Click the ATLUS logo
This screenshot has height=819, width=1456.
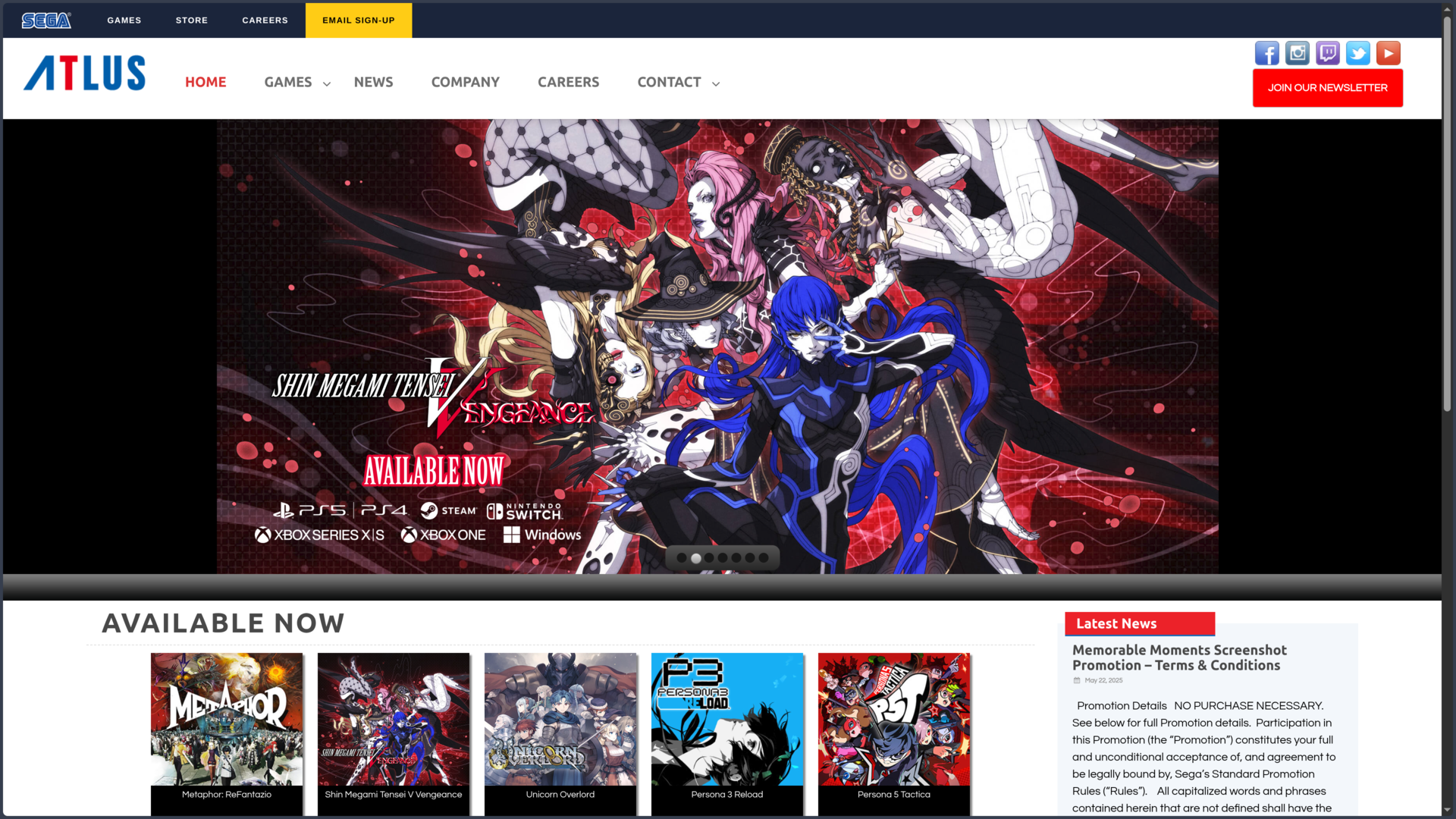(85, 73)
